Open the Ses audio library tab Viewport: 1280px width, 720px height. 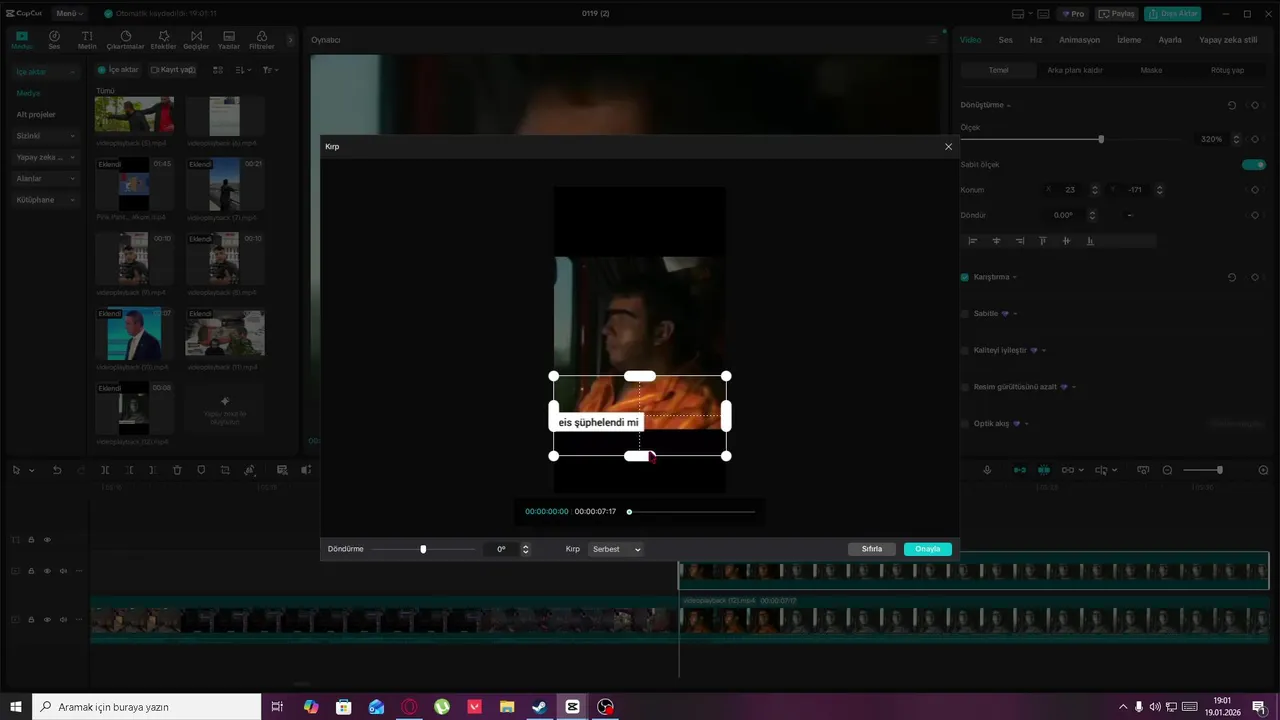point(54,40)
